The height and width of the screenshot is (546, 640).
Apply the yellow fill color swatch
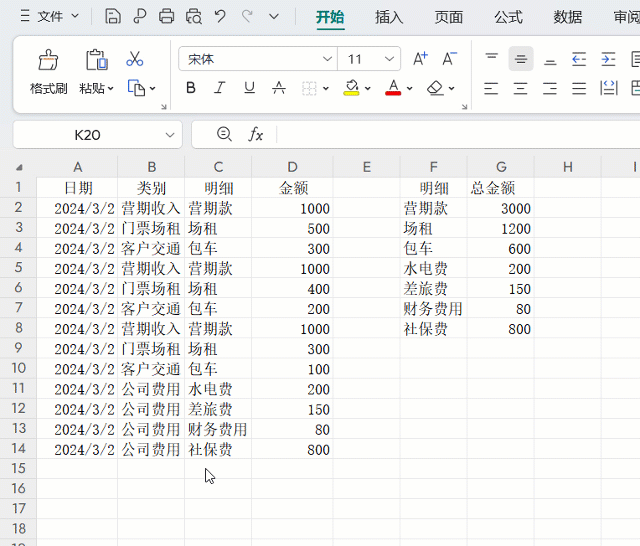click(x=351, y=88)
